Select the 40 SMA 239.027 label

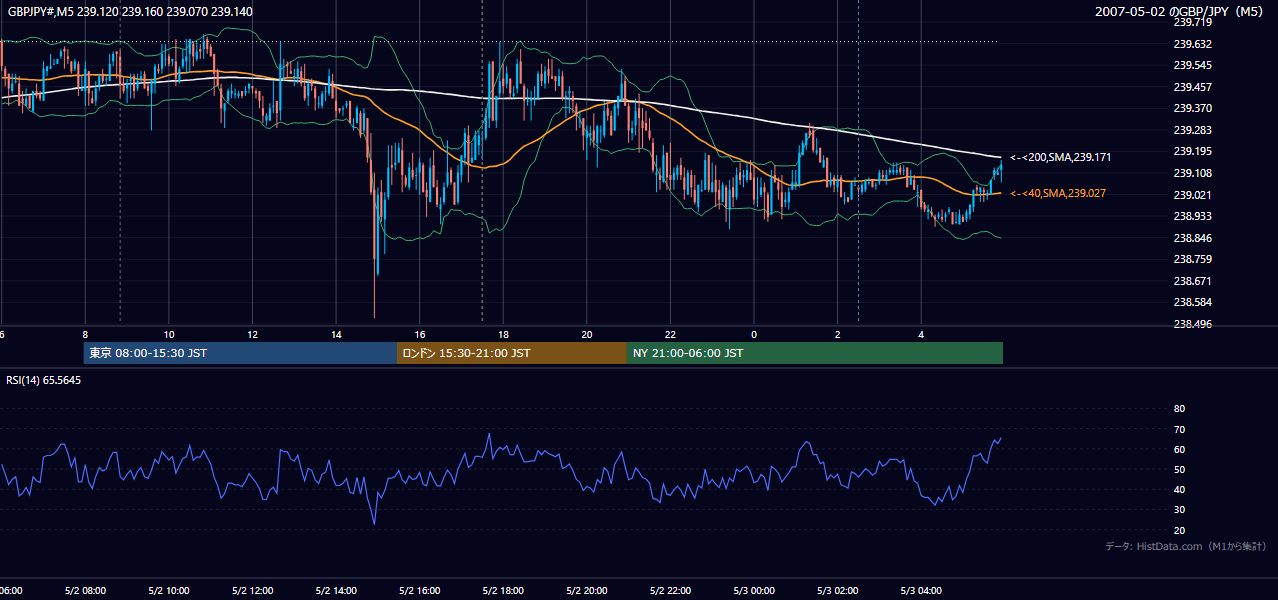[1058, 194]
